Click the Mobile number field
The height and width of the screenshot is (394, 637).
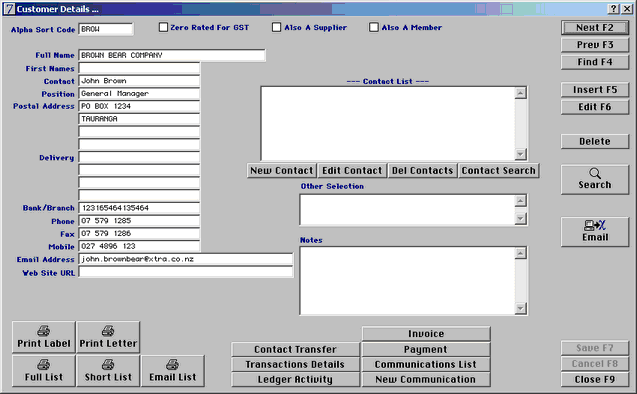139,246
